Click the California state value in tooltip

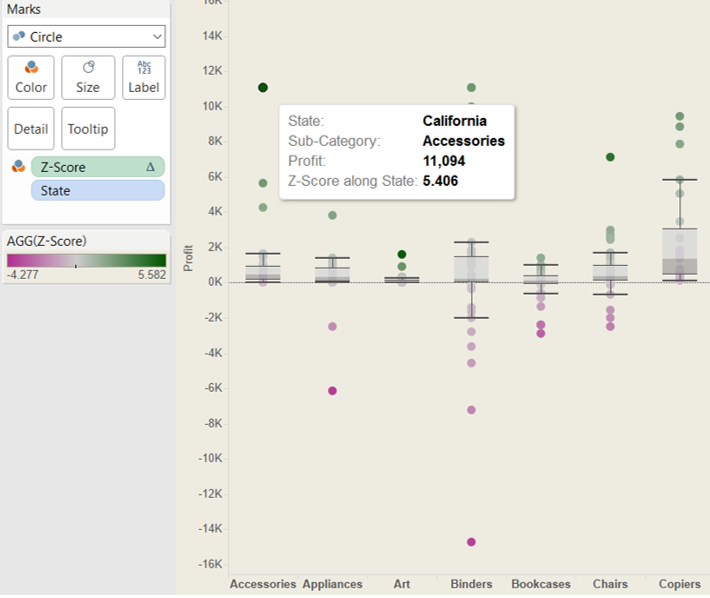point(455,121)
